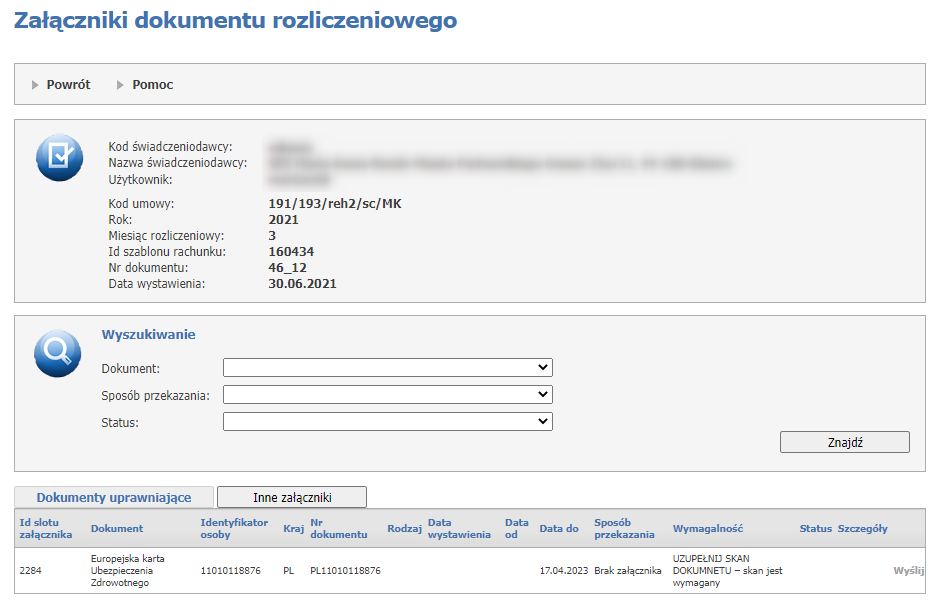931x605 pixels.
Task: Select the Europejska karta Ubezpieczenia Zdrowotnego cell
Action: click(x=128, y=570)
